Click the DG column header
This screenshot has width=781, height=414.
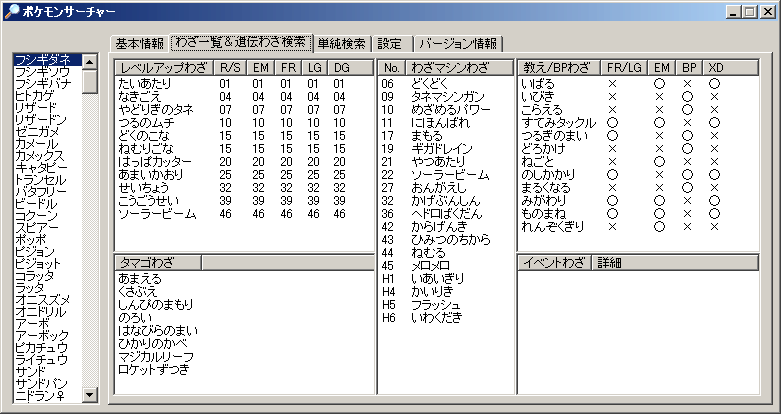tap(350, 68)
